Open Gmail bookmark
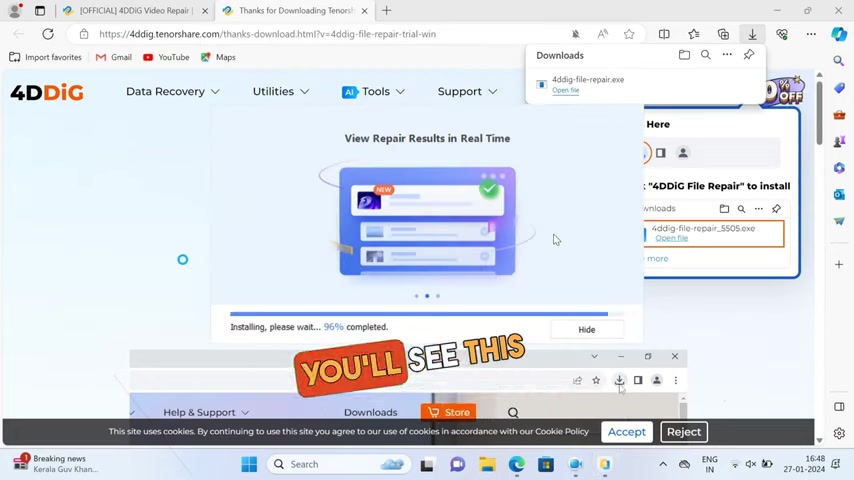Viewport: 854px width, 480px height. tap(113, 57)
